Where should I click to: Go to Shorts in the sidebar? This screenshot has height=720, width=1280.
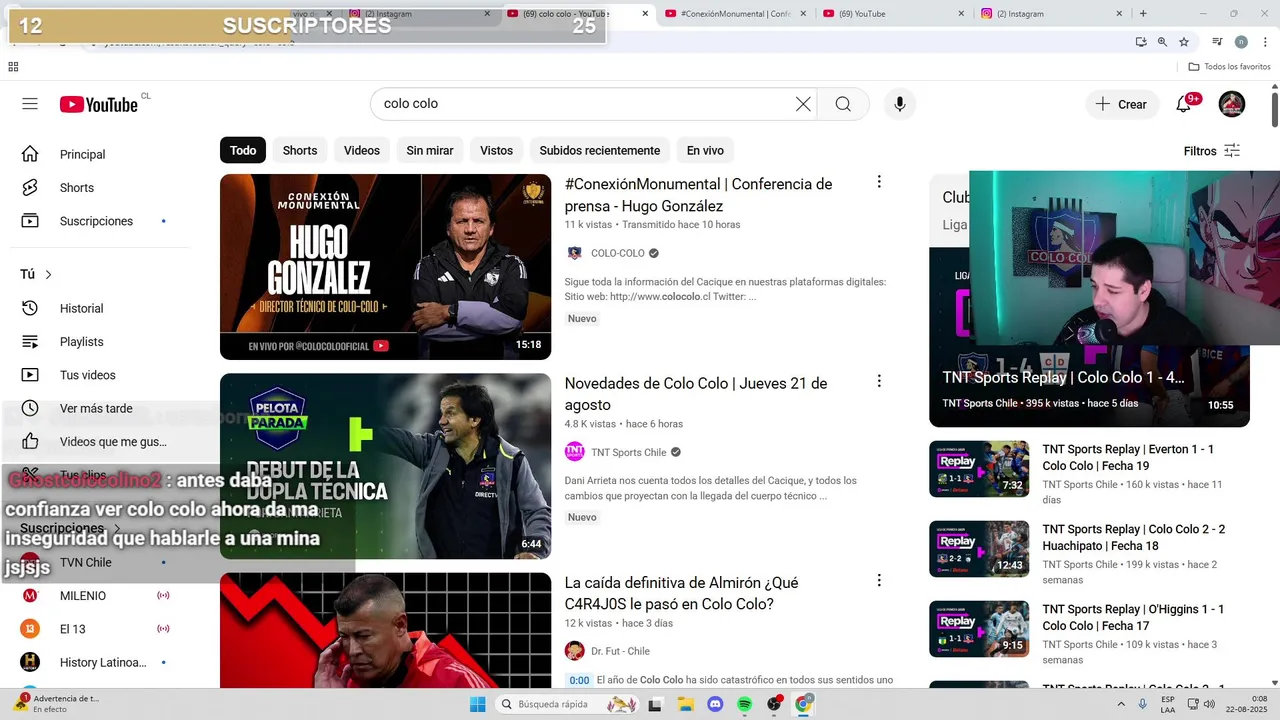click(x=76, y=188)
